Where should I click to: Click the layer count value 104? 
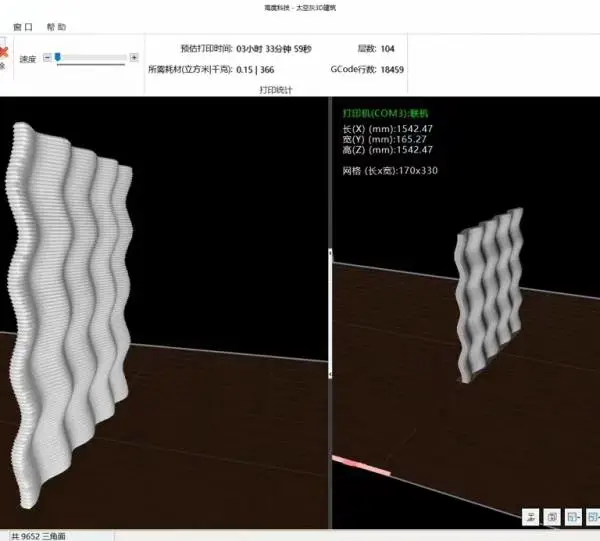(388, 49)
